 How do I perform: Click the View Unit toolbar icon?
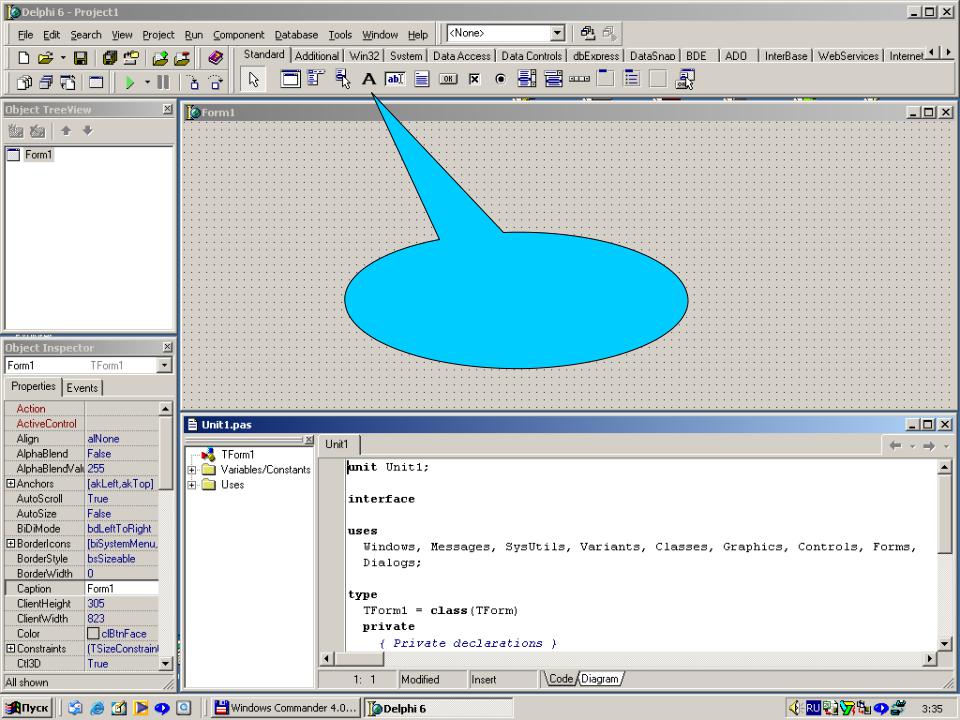click(x=24, y=82)
